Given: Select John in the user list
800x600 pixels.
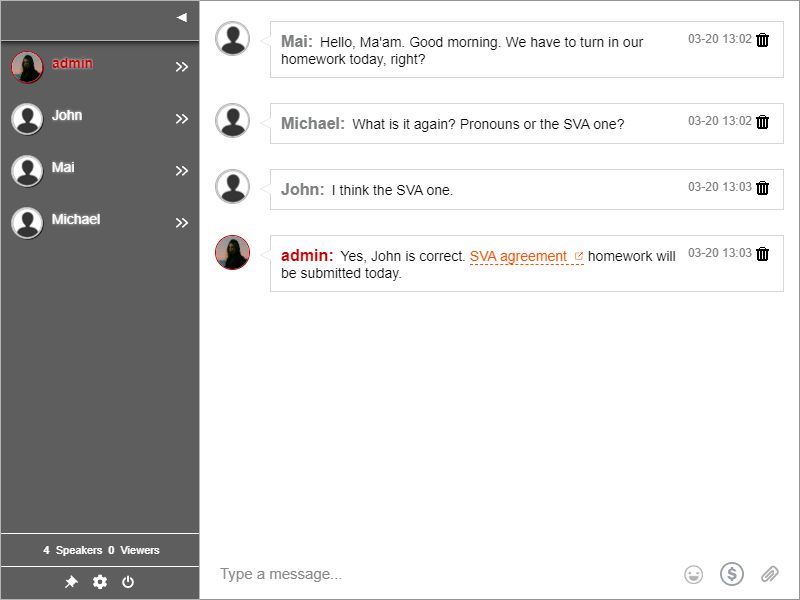Looking at the screenshot, I should pyautogui.click(x=67, y=116).
